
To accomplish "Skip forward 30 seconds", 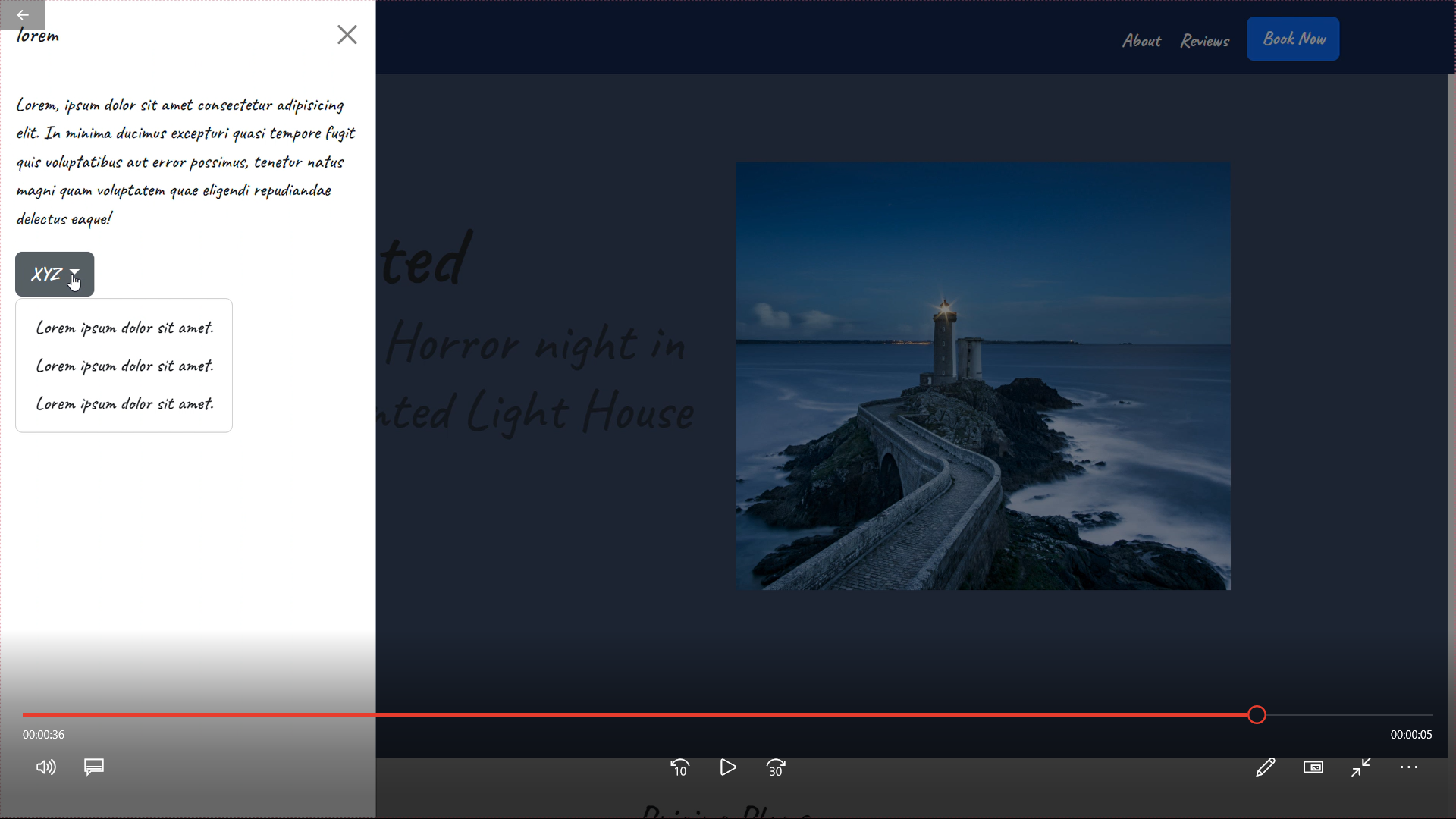I will [776, 768].
